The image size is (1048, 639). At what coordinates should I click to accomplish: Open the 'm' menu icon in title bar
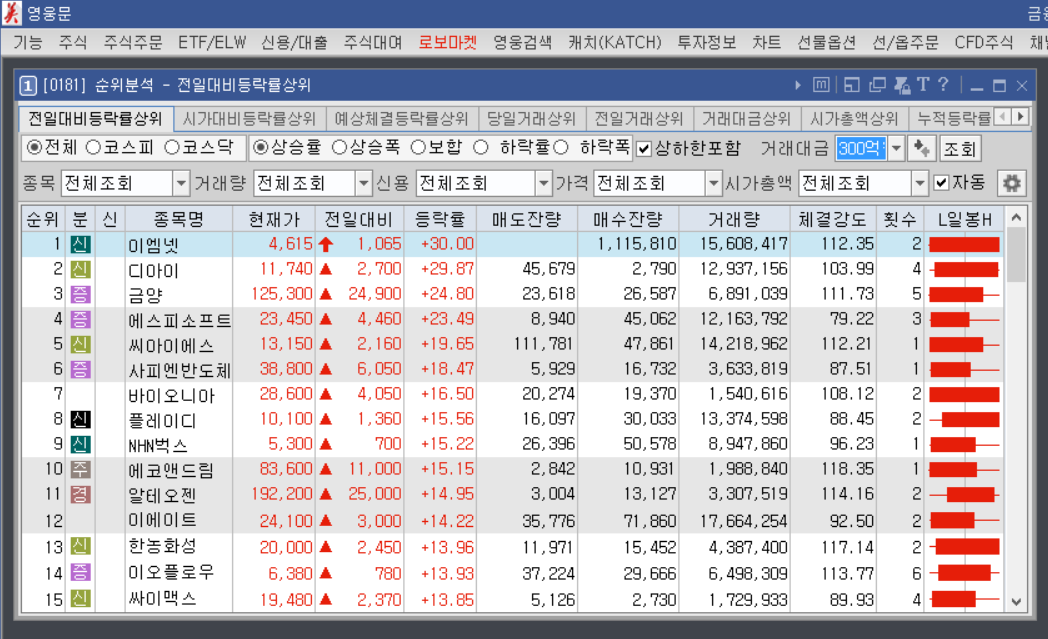pos(821,85)
